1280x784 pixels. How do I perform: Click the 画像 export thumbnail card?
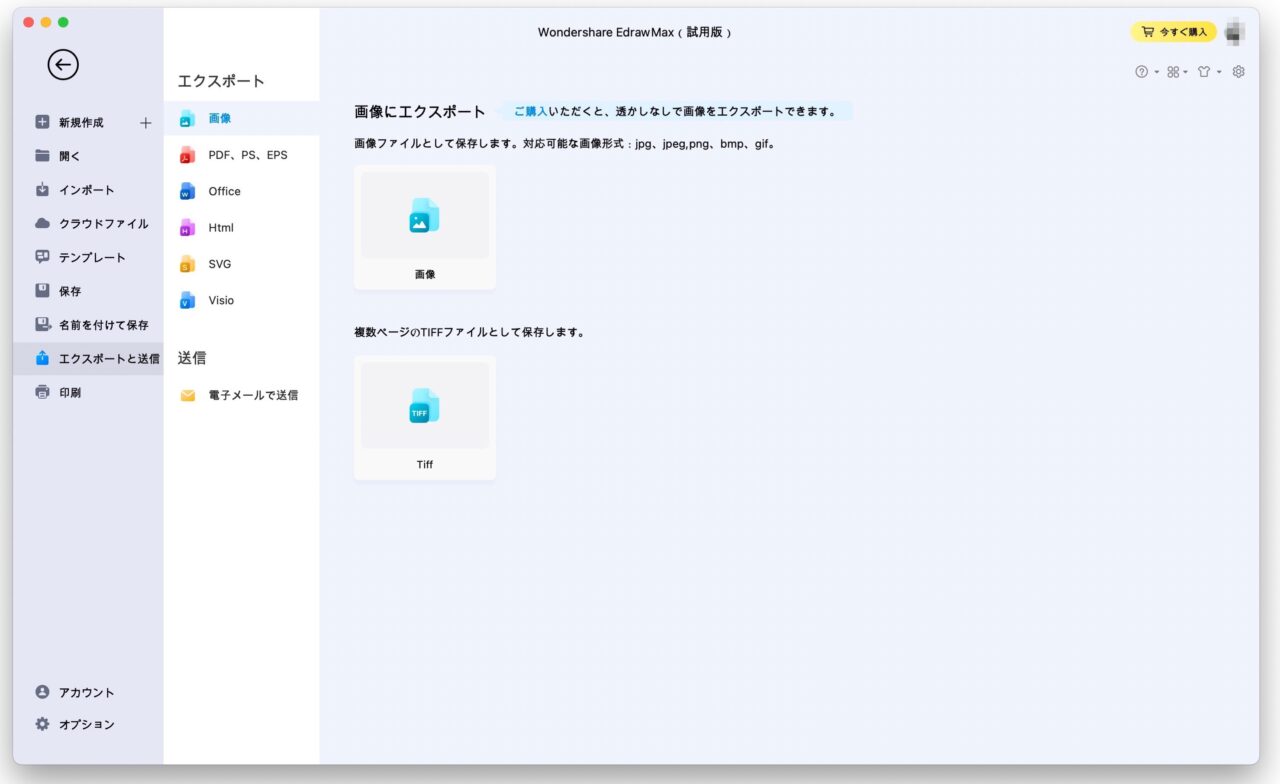[424, 226]
